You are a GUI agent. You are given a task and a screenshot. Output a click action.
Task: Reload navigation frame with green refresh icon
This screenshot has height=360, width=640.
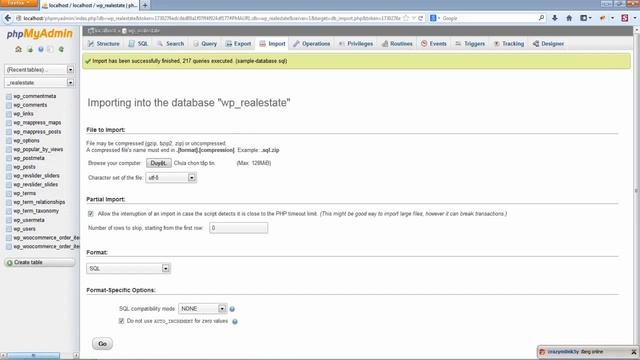tap(61, 49)
